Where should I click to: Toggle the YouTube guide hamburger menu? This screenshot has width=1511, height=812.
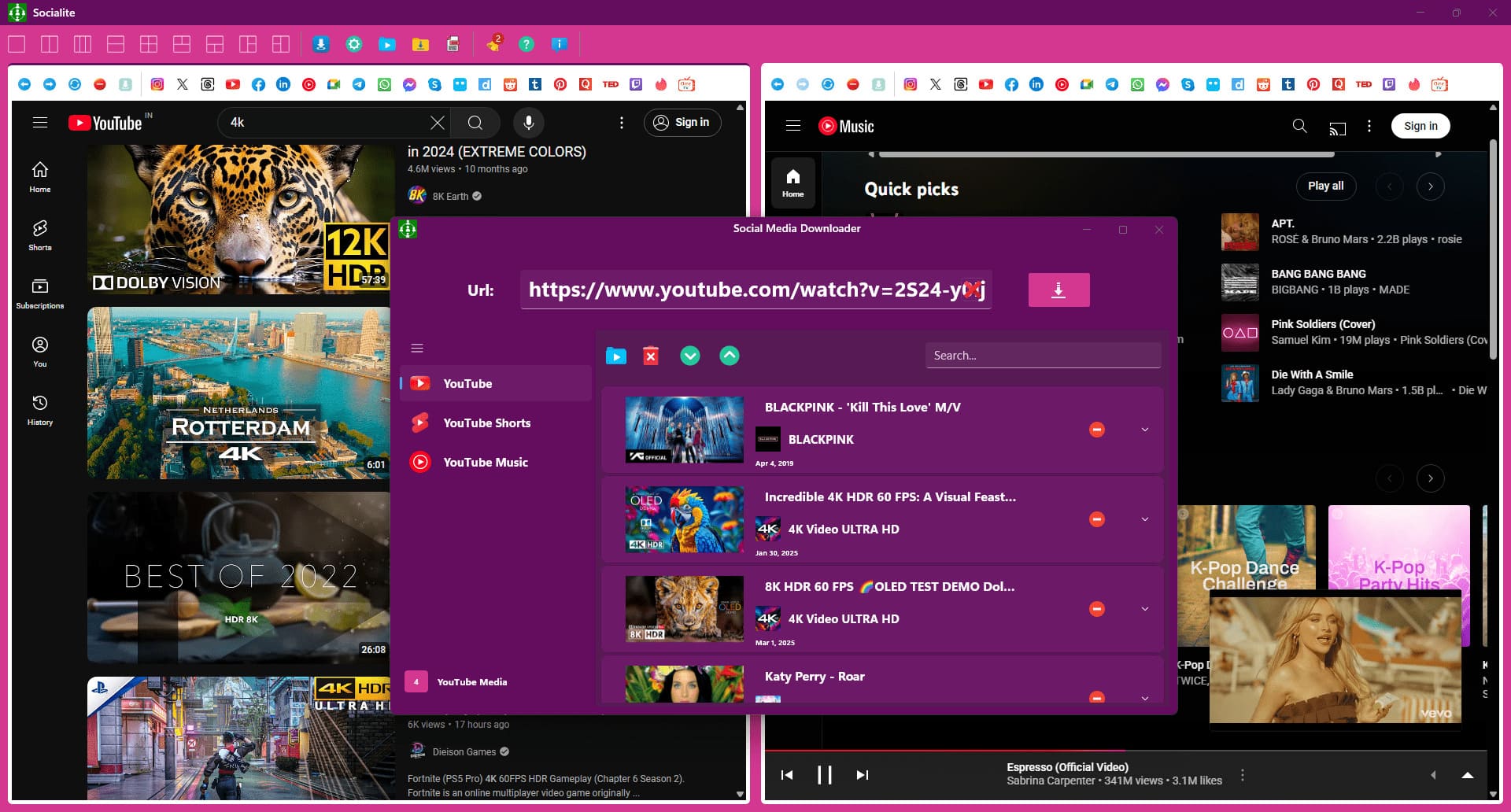40,123
